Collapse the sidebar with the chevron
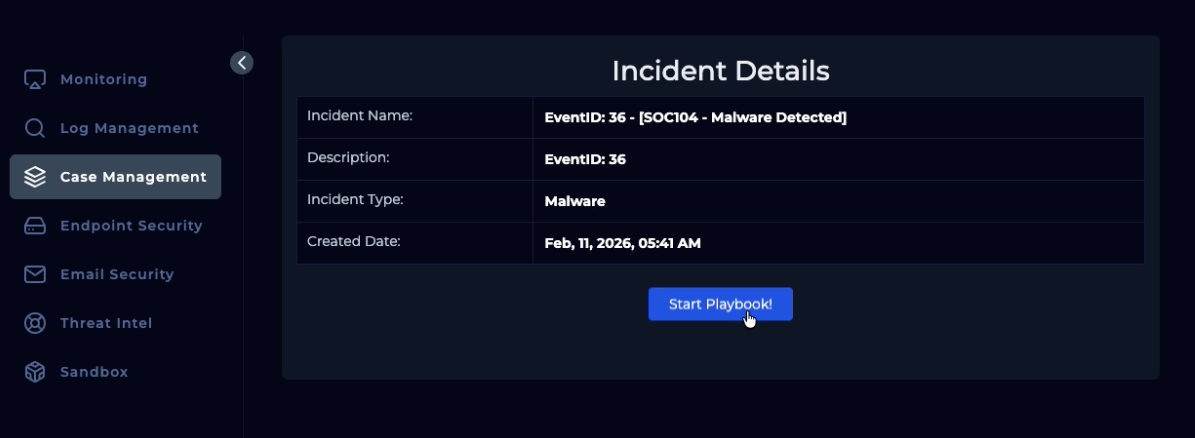Screen dimensions: 1195x438 (241, 63)
